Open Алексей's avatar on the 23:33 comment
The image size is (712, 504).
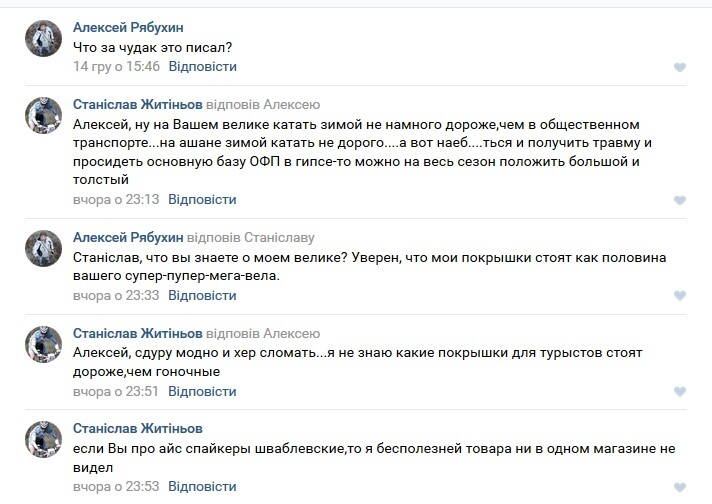point(43,248)
